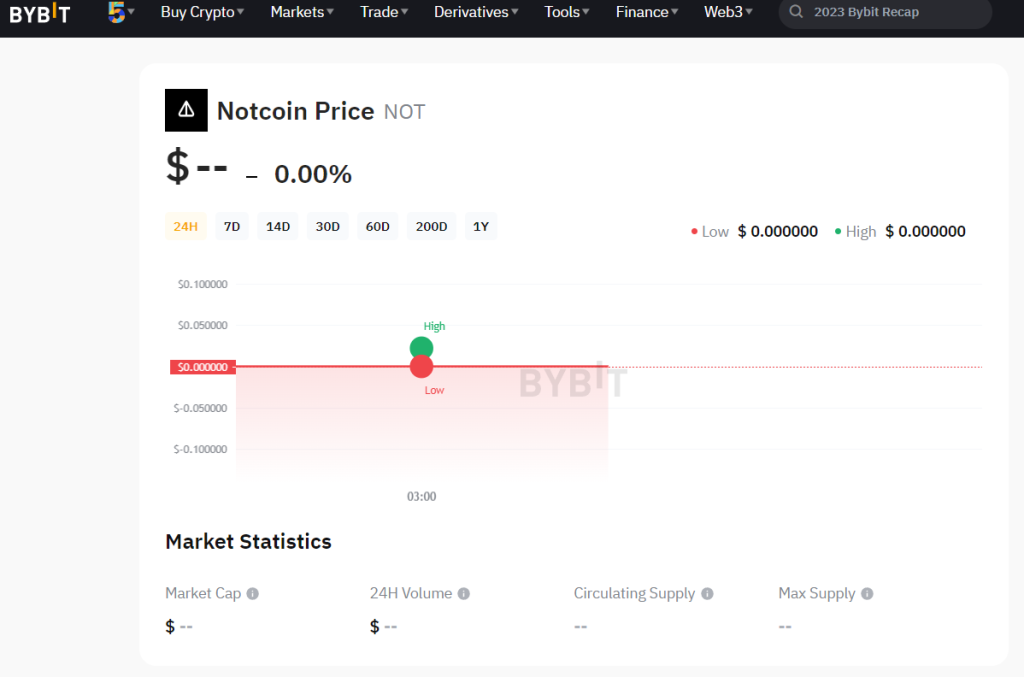Click the 24H Volume info icon
This screenshot has width=1024, height=677.
[x=464, y=593]
